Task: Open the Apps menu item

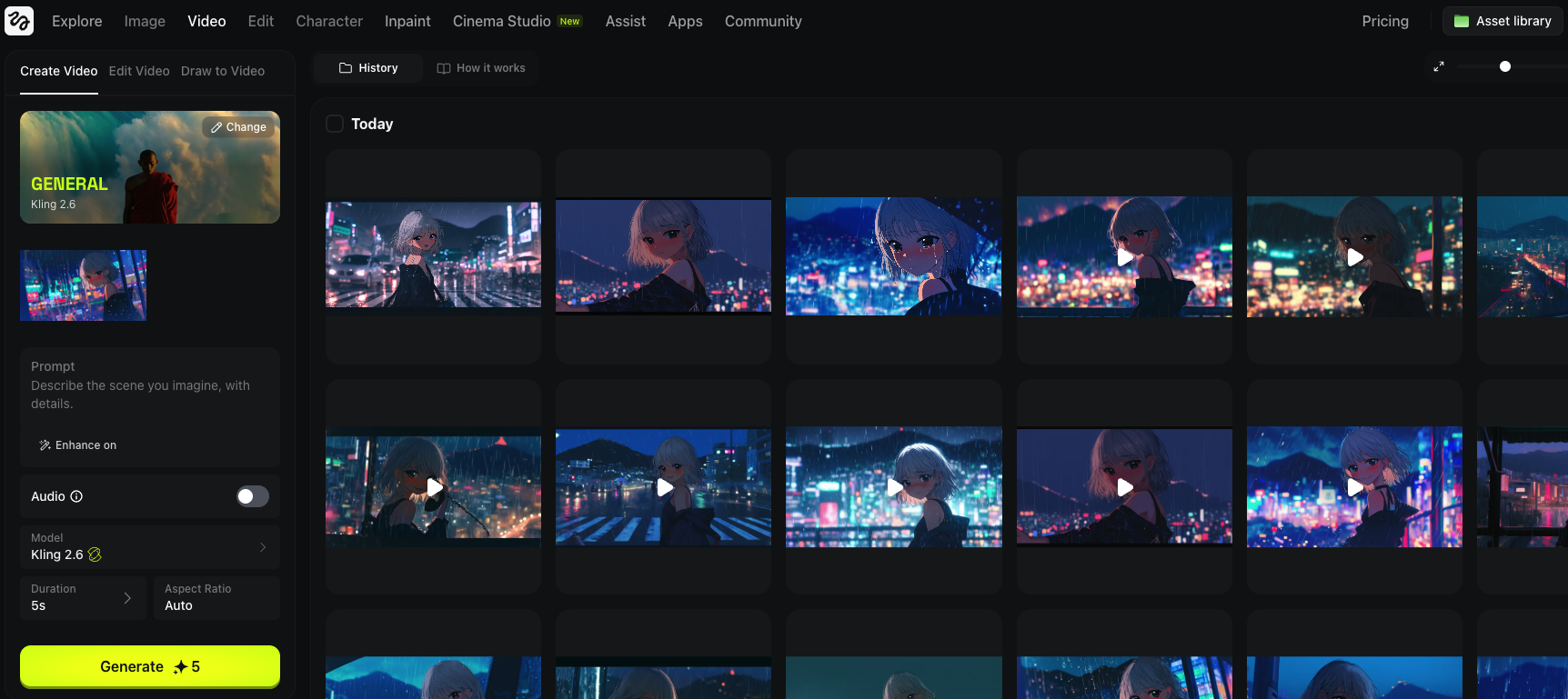Action: (x=685, y=21)
